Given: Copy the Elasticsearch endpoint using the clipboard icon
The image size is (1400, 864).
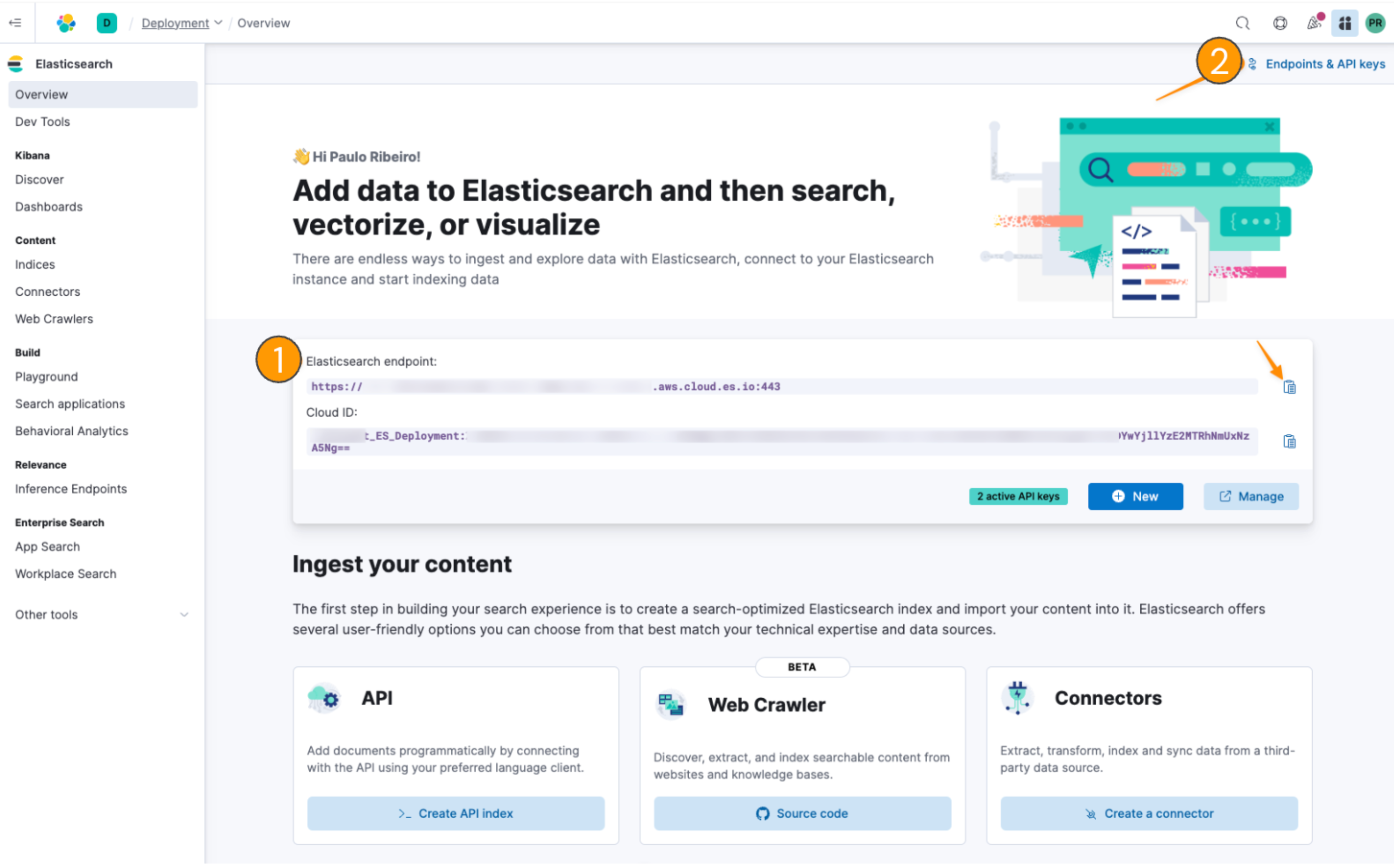Looking at the screenshot, I should tap(1289, 386).
